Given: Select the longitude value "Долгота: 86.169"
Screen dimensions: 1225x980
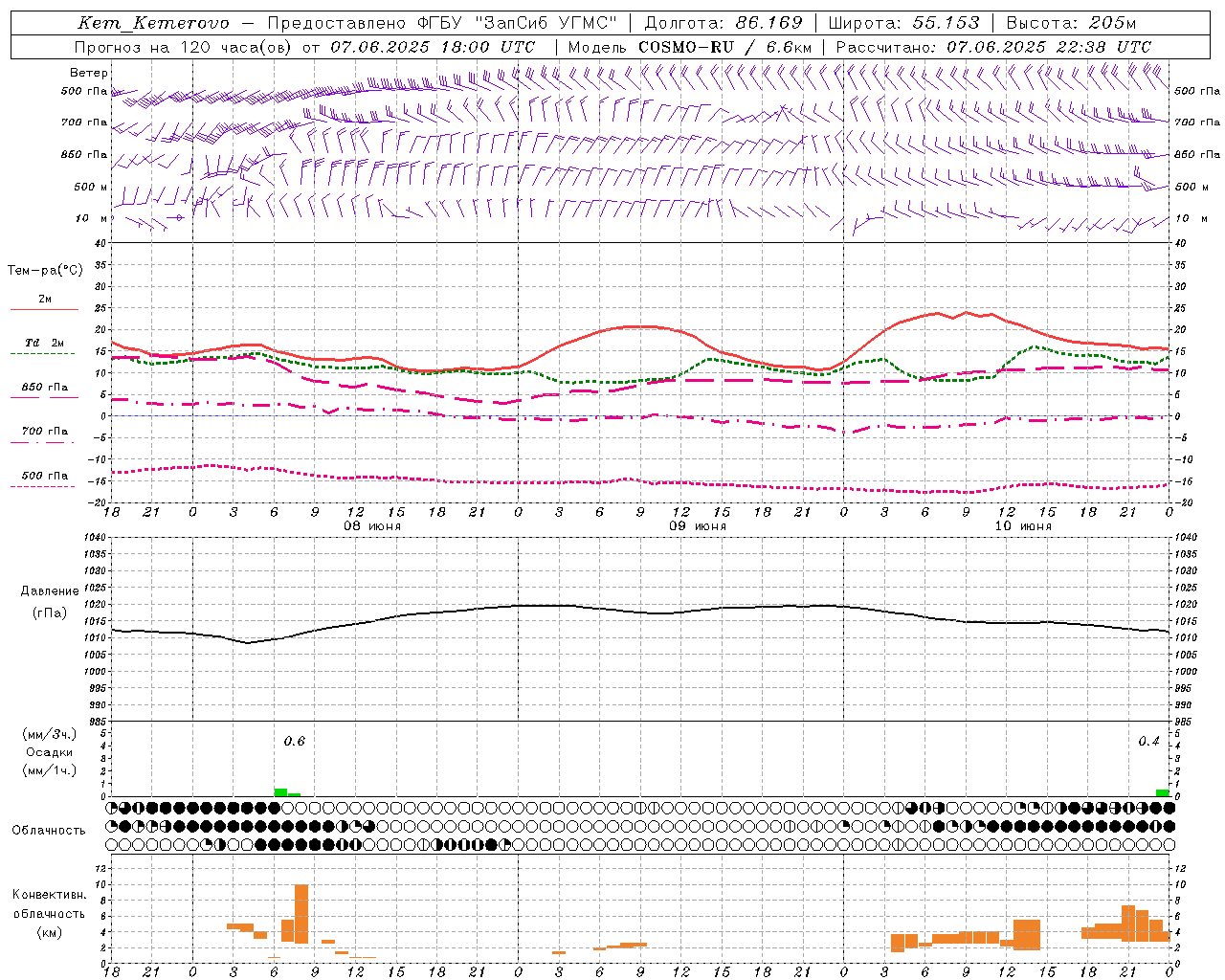Looking at the screenshot, I should click(x=724, y=23).
